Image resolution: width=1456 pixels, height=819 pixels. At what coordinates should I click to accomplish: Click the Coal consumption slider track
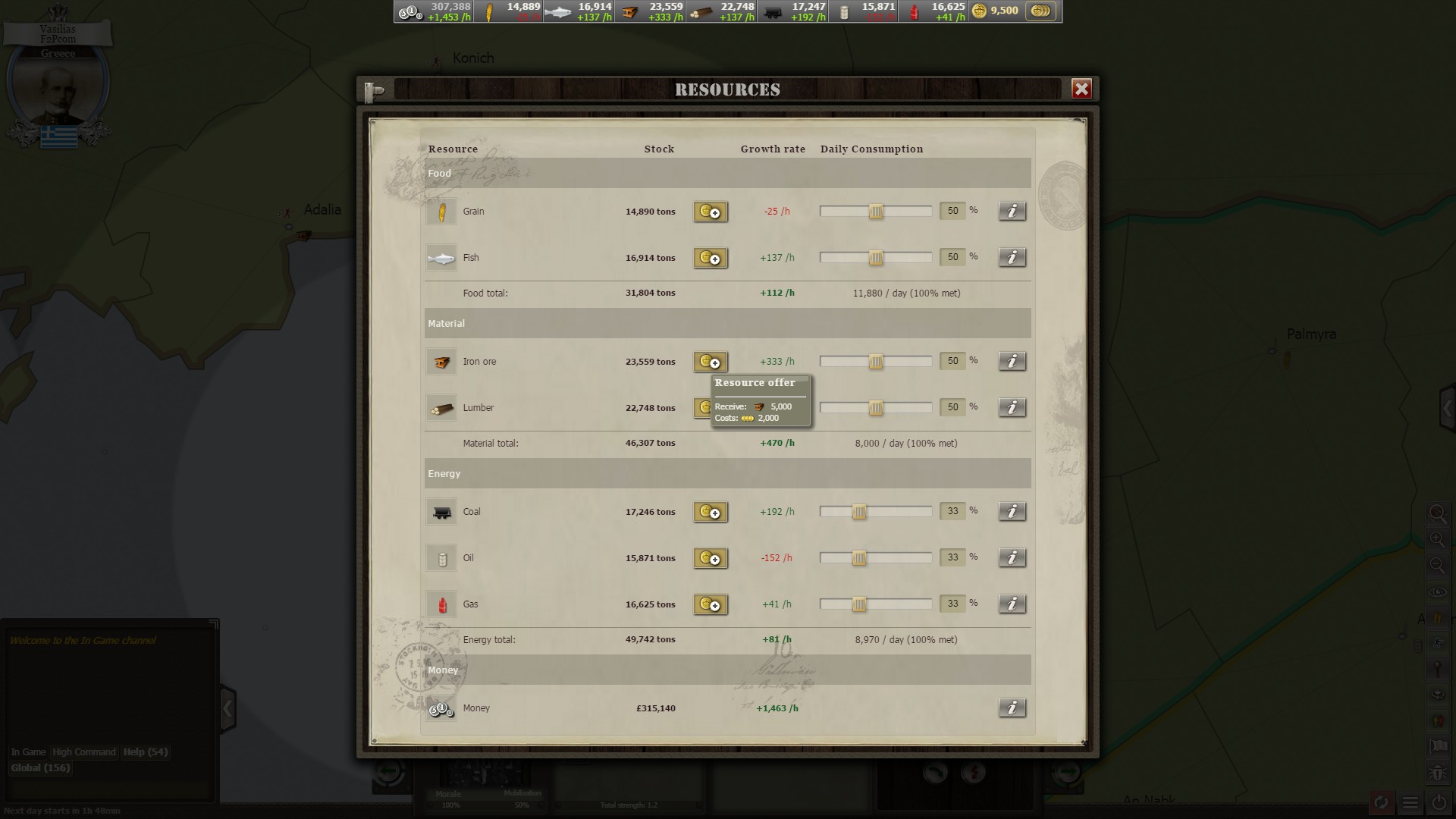pyautogui.click(x=876, y=512)
